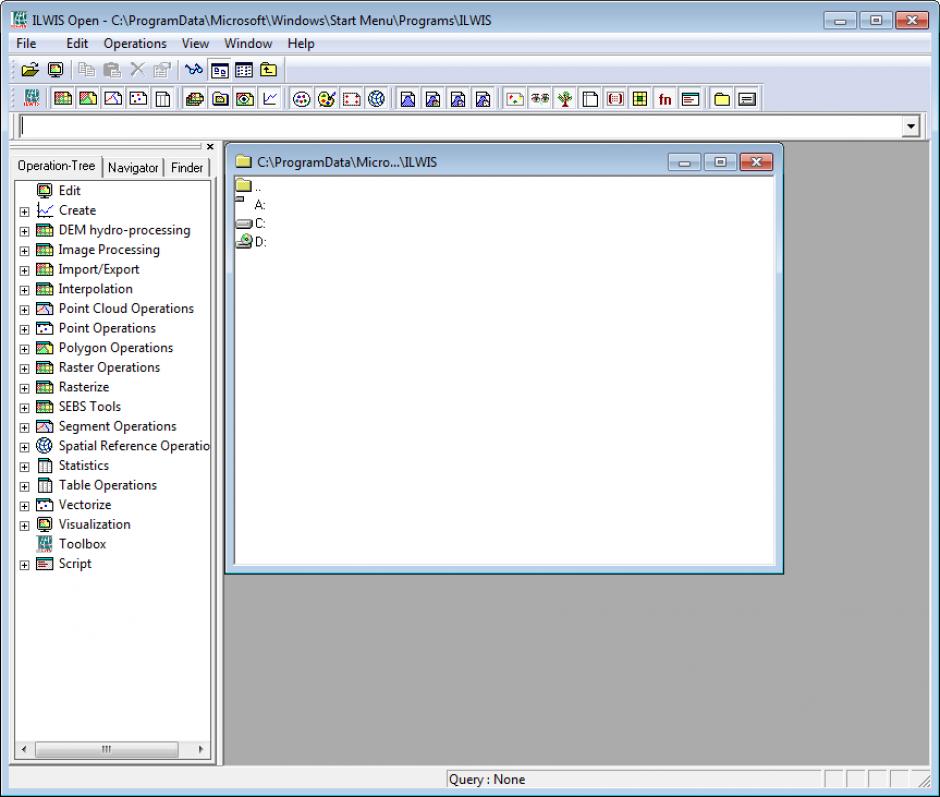
Task: Click in the command line input field
Action: [x=462, y=127]
